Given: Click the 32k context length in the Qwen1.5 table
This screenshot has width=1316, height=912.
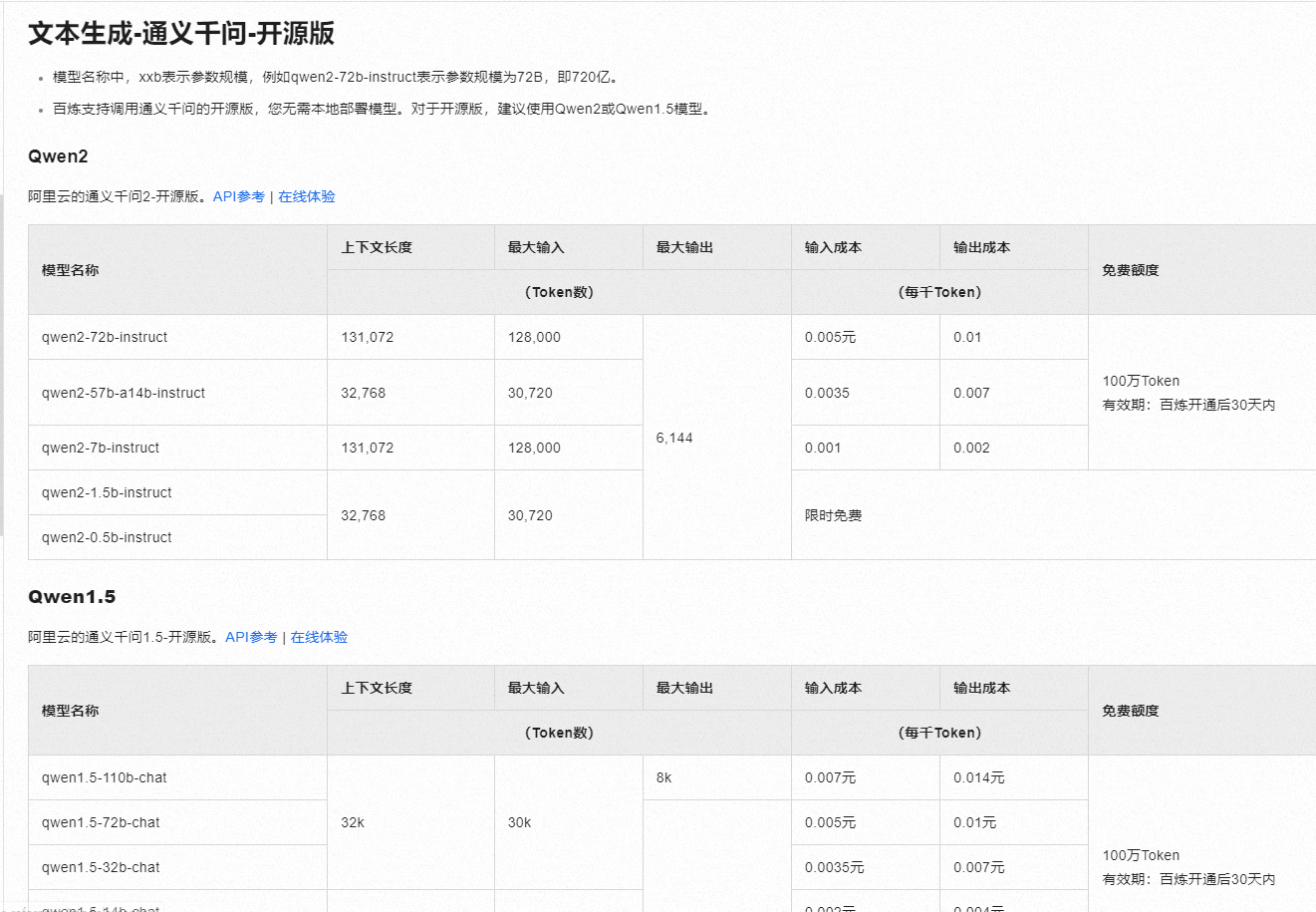Looking at the screenshot, I should (x=353, y=822).
